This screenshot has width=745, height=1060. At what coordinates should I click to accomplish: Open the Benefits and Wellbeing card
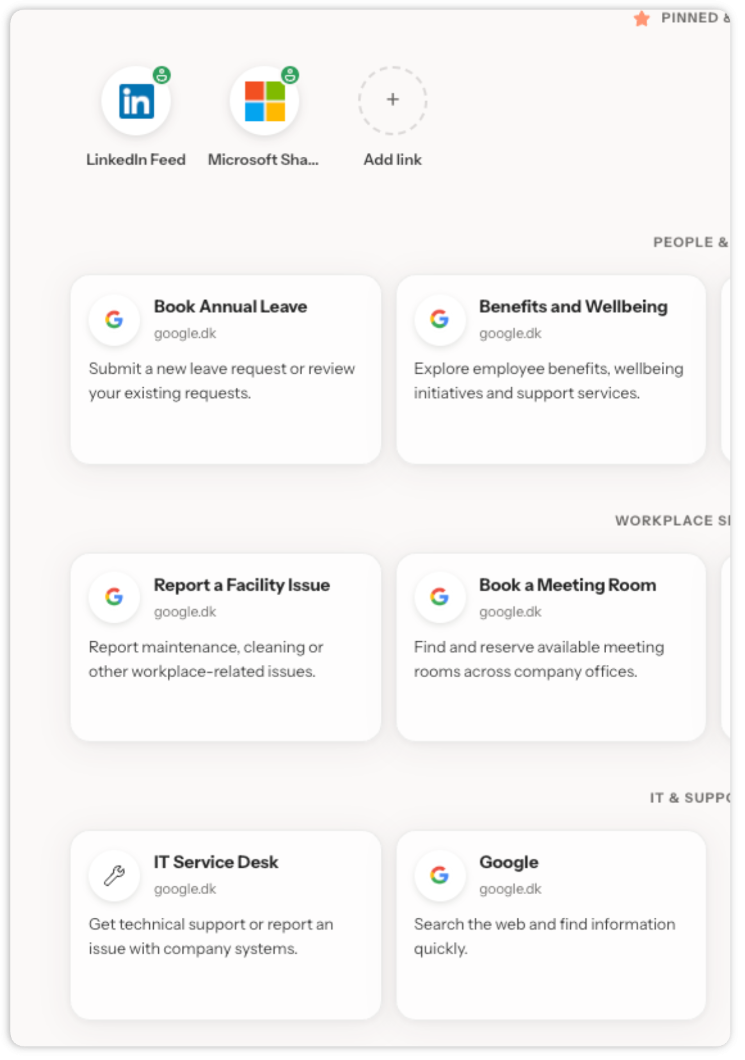pyautogui.click(x=551, y=369)
